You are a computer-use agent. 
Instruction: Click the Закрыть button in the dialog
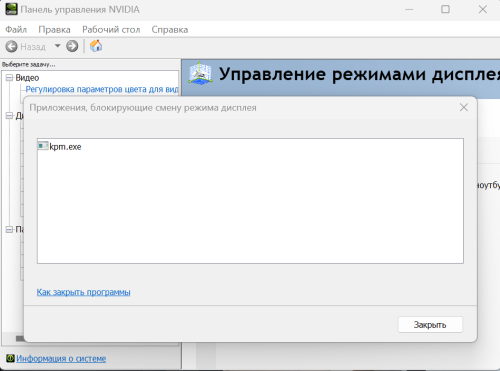(x=430, y=325)
